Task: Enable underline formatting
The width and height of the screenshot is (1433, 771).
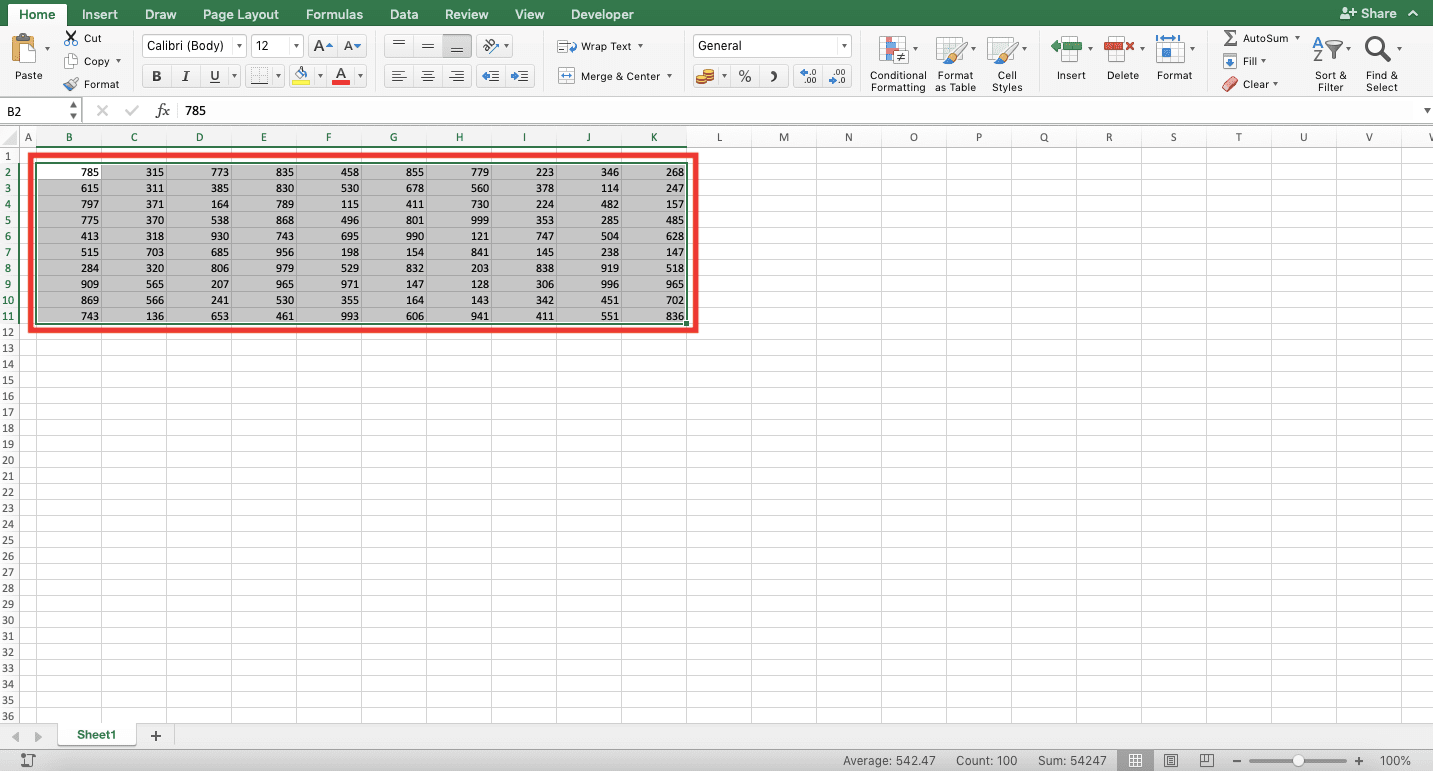Action: tap(213, 76)
